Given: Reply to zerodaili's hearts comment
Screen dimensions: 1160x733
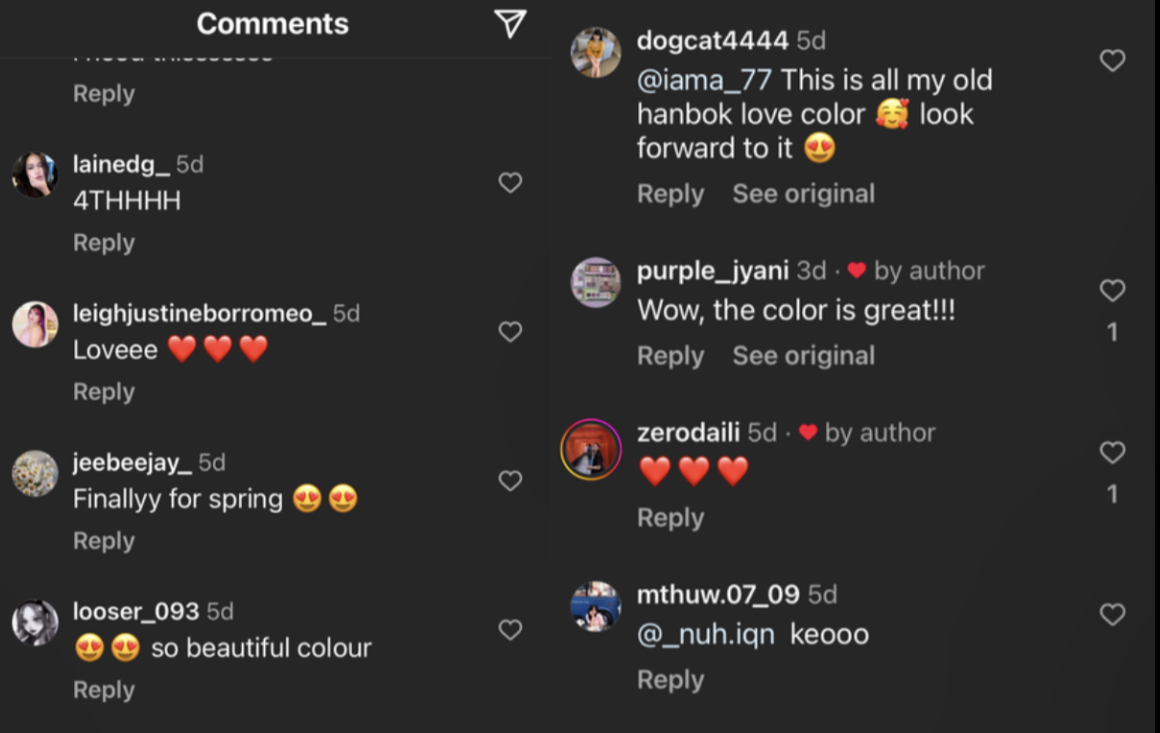Looking at the screenshot, I should point(670,518).
